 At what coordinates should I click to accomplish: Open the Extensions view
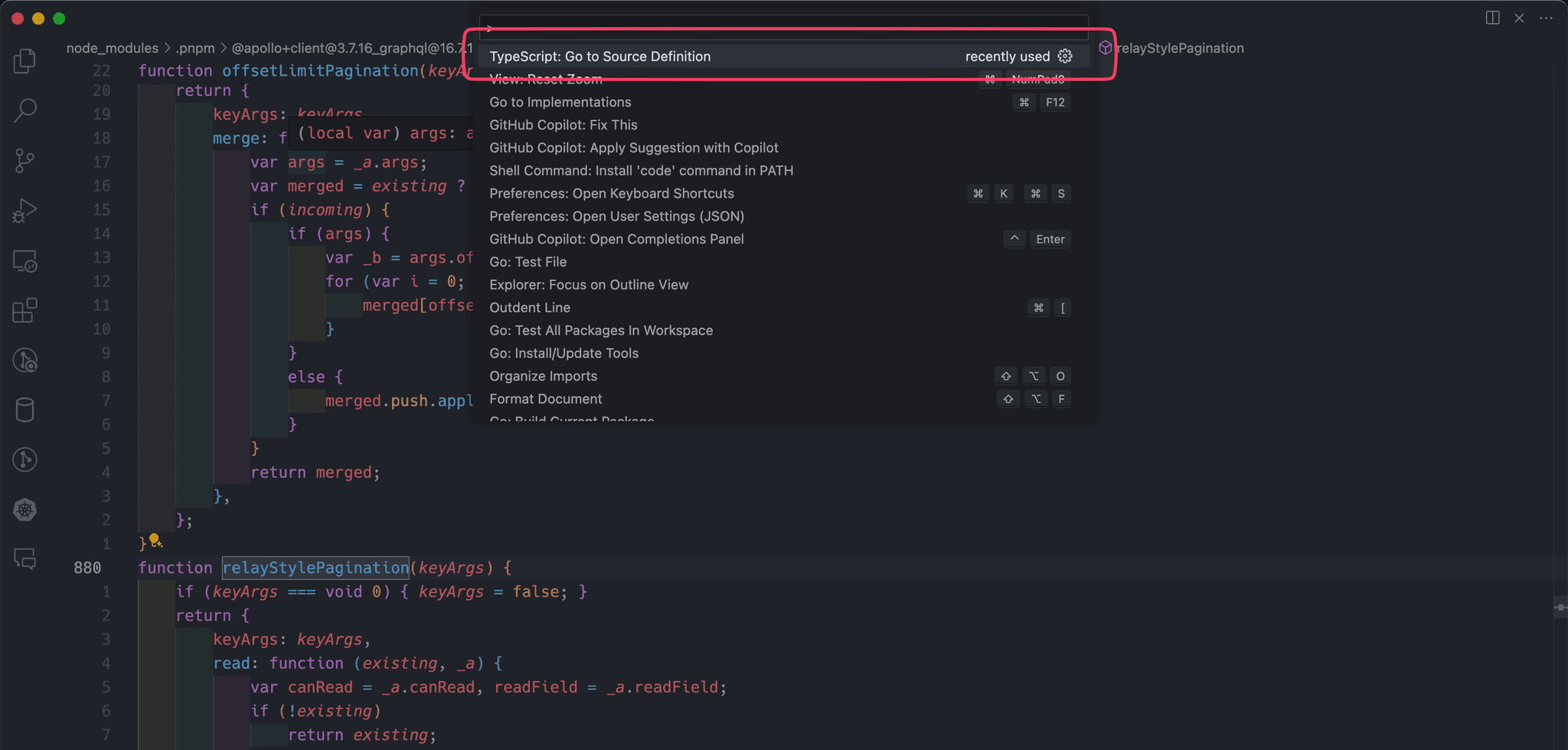(x=24, y=310)
